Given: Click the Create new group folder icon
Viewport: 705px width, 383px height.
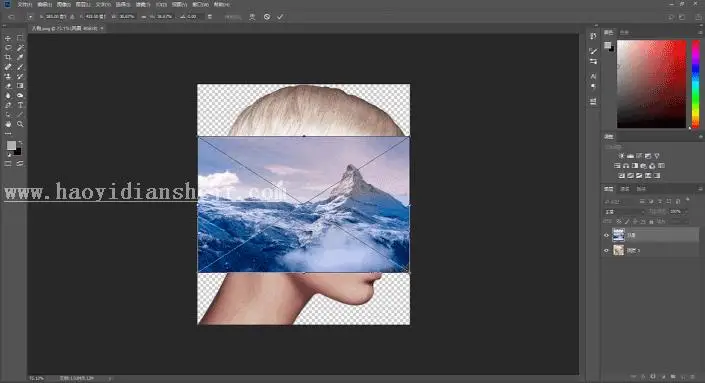Looking at the screenshot, I should pyautogui.click(x=673, y=376).
